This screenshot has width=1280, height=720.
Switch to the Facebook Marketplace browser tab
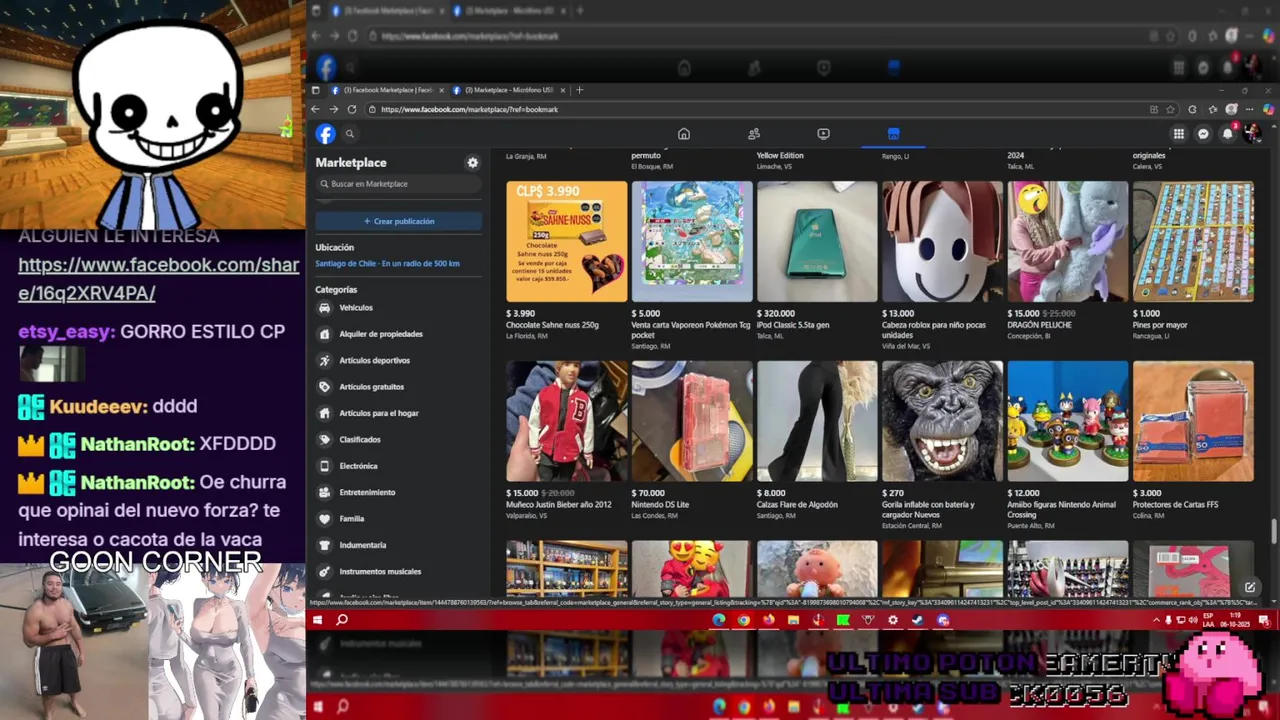tap(387, 90)
